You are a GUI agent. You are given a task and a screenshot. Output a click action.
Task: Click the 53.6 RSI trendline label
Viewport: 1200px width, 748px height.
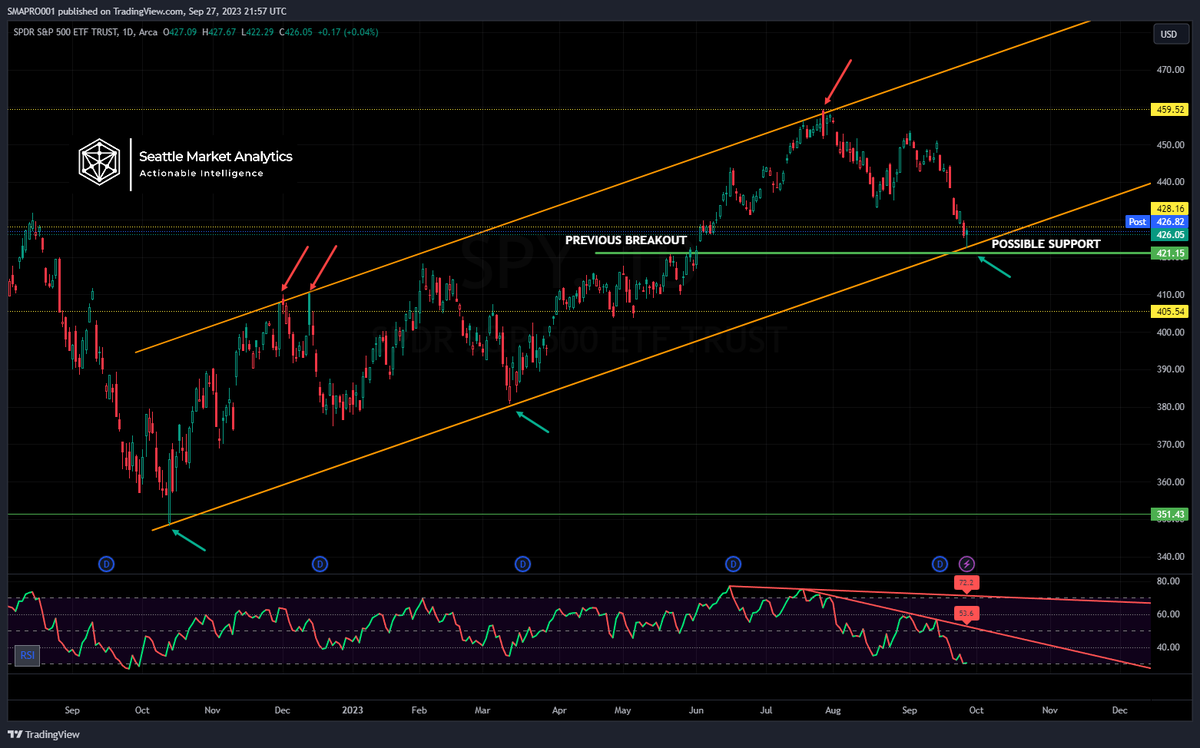(966, 612)
